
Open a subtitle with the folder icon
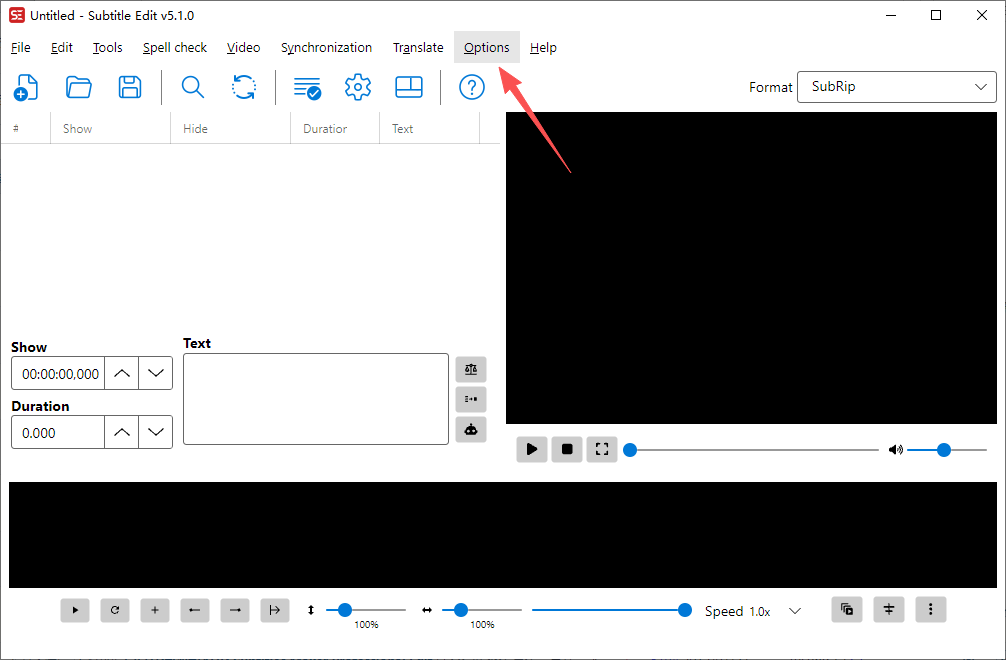(78, 87)
